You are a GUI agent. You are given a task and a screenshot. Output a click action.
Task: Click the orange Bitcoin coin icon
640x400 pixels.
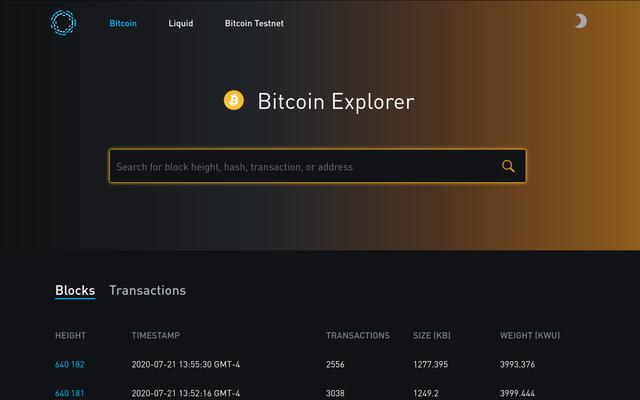click(234, 100)
